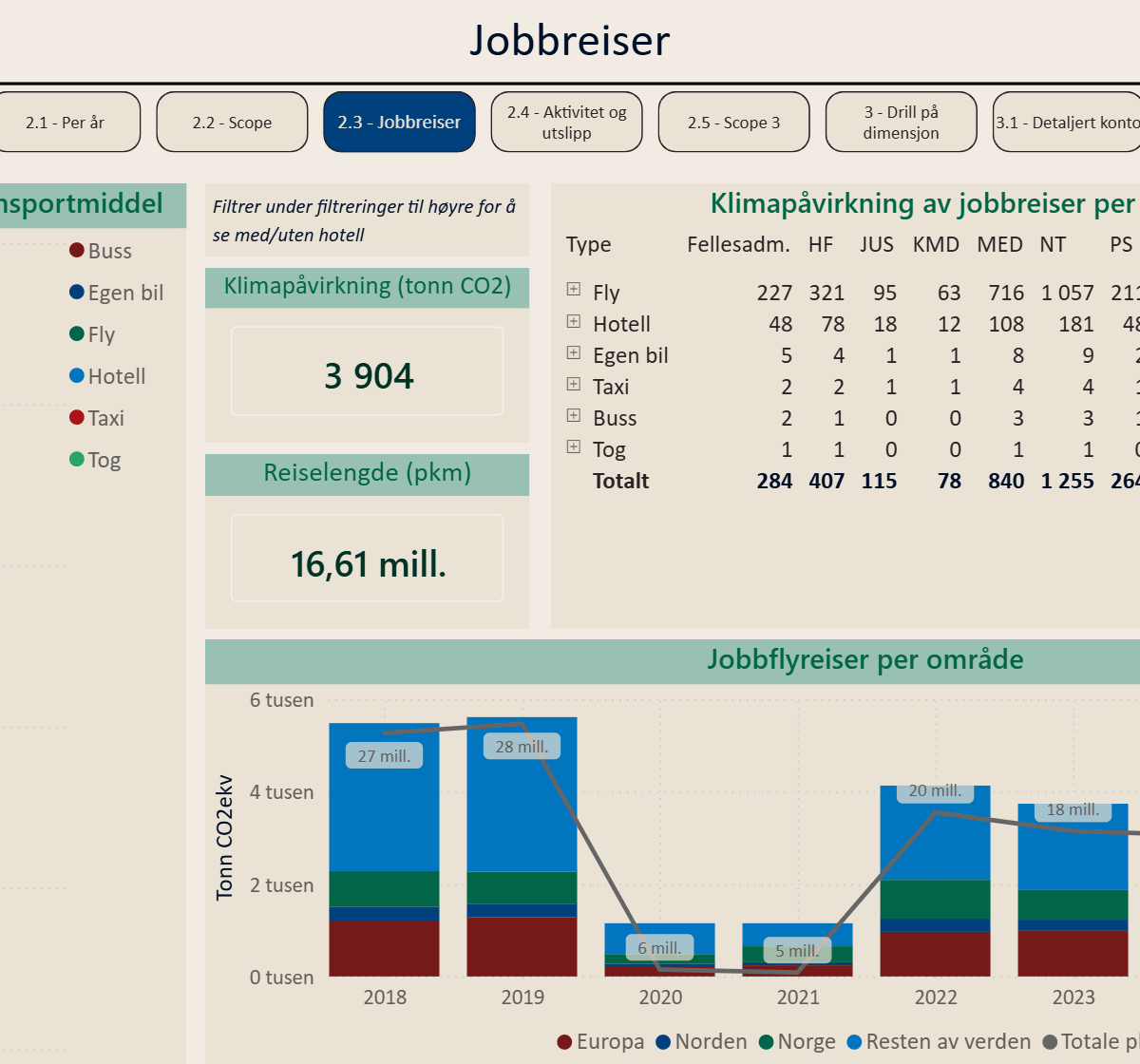
Task: Sort table by the MED column header
Action: pyautogui.click(x=999, y=244)
